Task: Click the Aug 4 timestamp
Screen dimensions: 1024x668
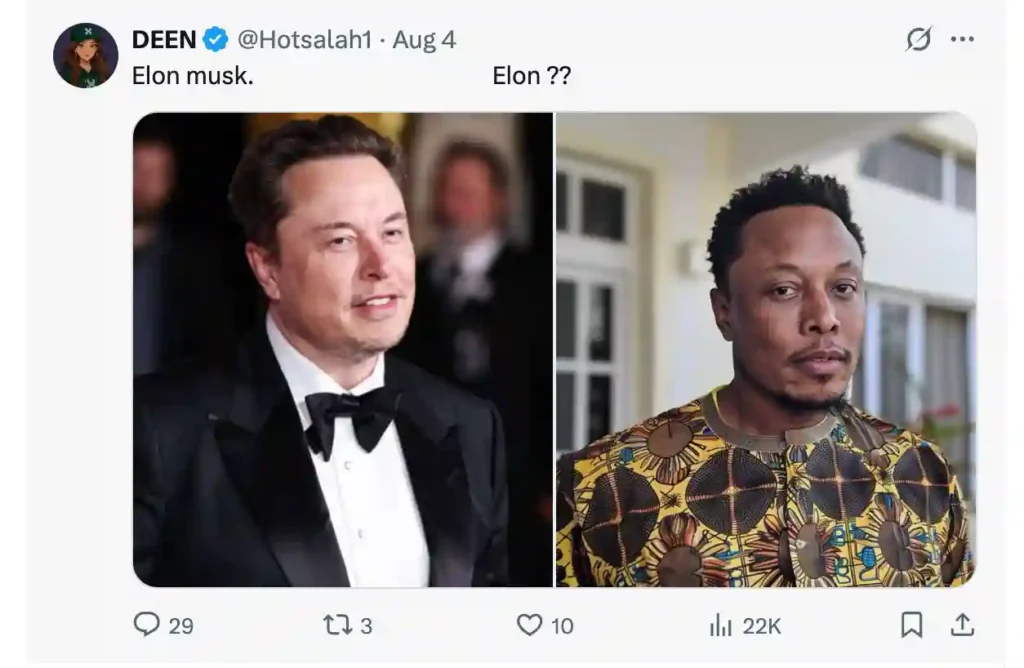Action: pyautogui.click(x=424, y=40)
